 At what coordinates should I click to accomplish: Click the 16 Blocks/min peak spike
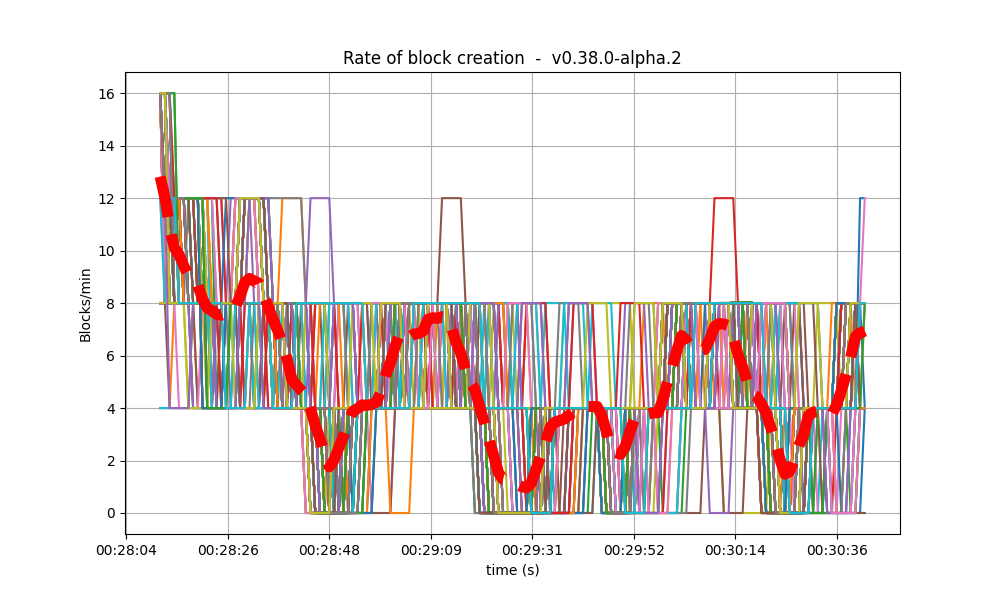pyautogui.click(x=167, y=92)
